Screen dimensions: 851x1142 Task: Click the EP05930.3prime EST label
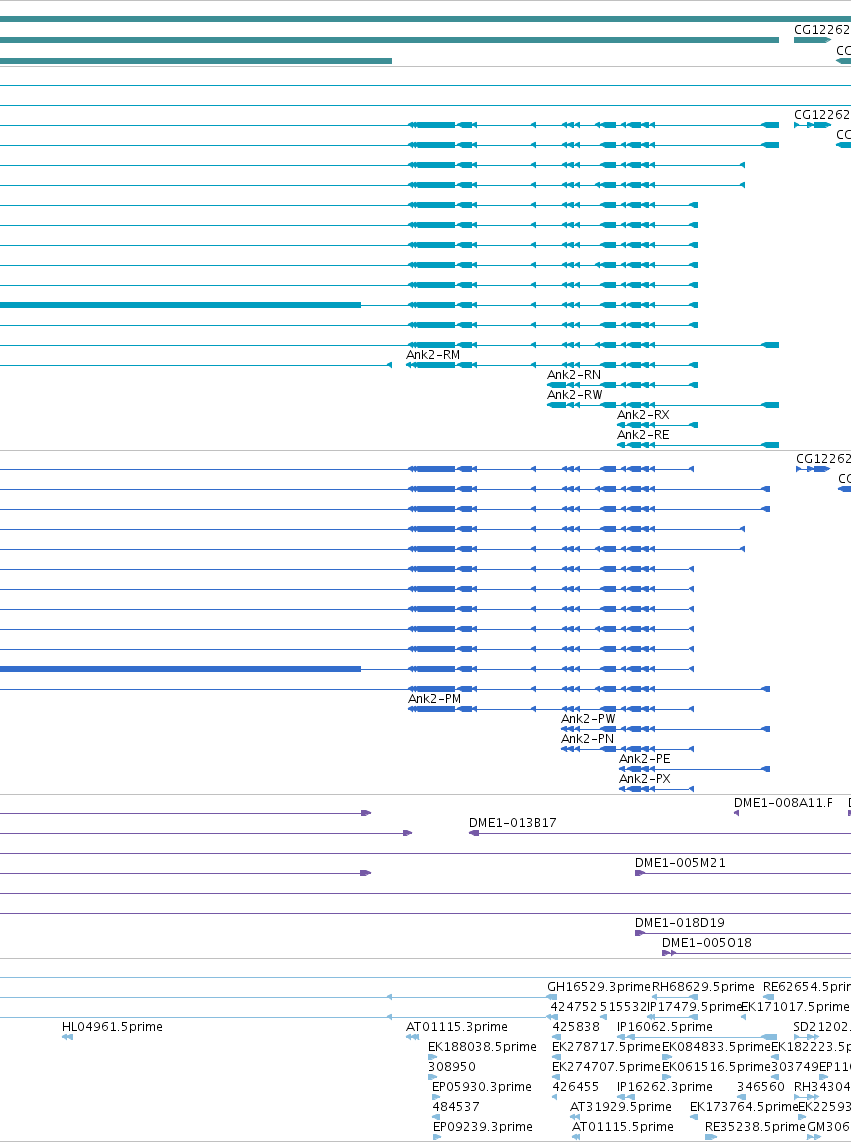point(482,1087)
